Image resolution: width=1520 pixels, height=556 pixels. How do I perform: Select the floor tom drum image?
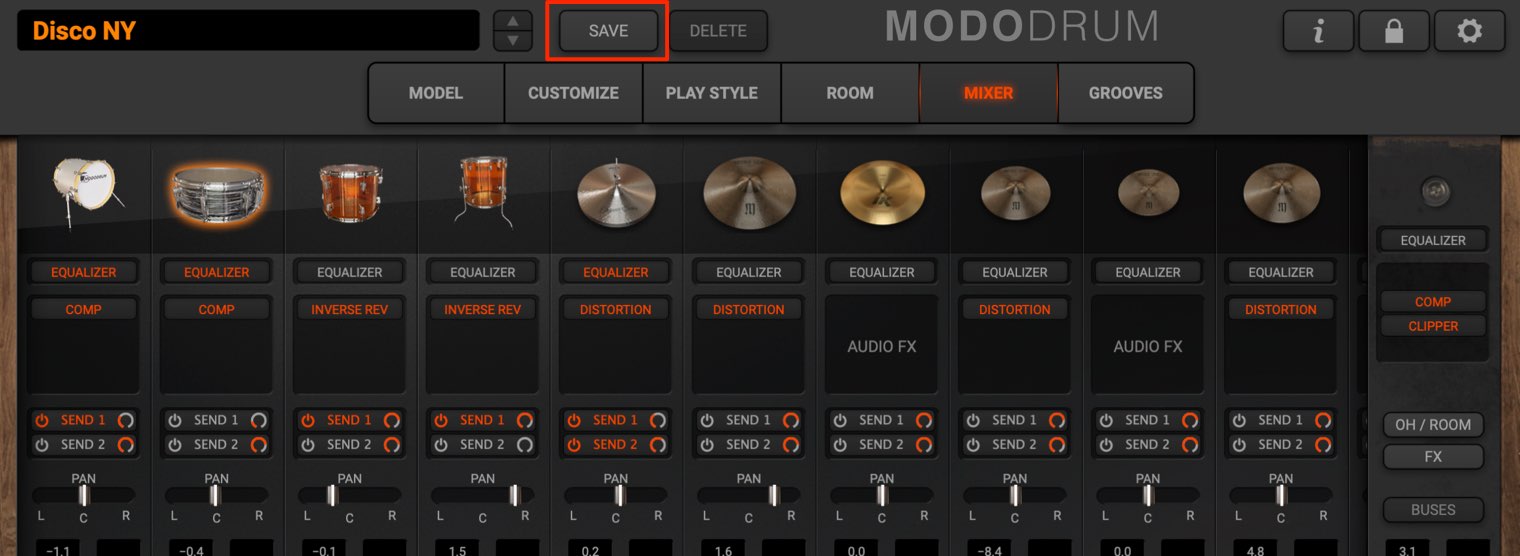[x=483, y=190]
